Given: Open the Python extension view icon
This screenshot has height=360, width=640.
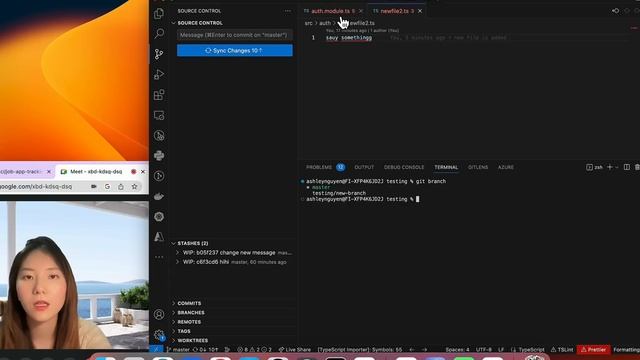Looking at the screenshot, I should (x=159, y=156).
